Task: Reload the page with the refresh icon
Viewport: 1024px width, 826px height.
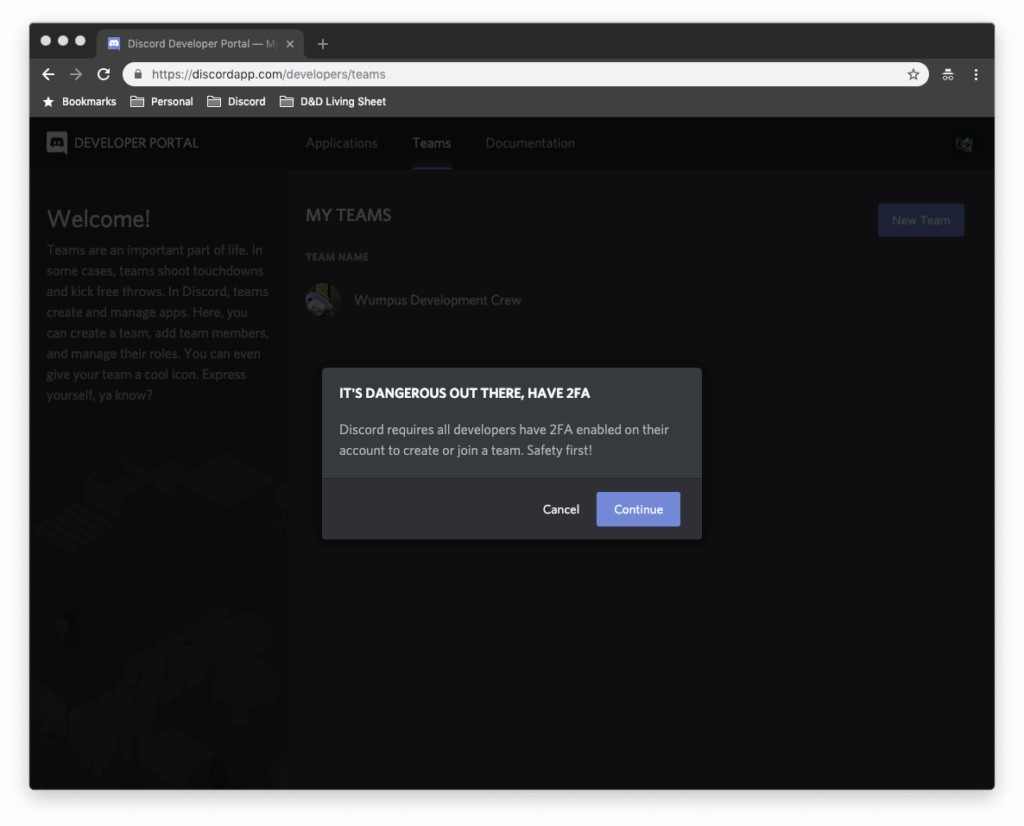Action: pos(104,74)
